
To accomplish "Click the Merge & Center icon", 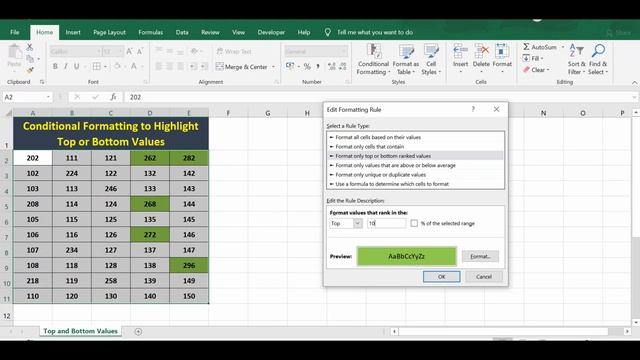I will point(220,66).
